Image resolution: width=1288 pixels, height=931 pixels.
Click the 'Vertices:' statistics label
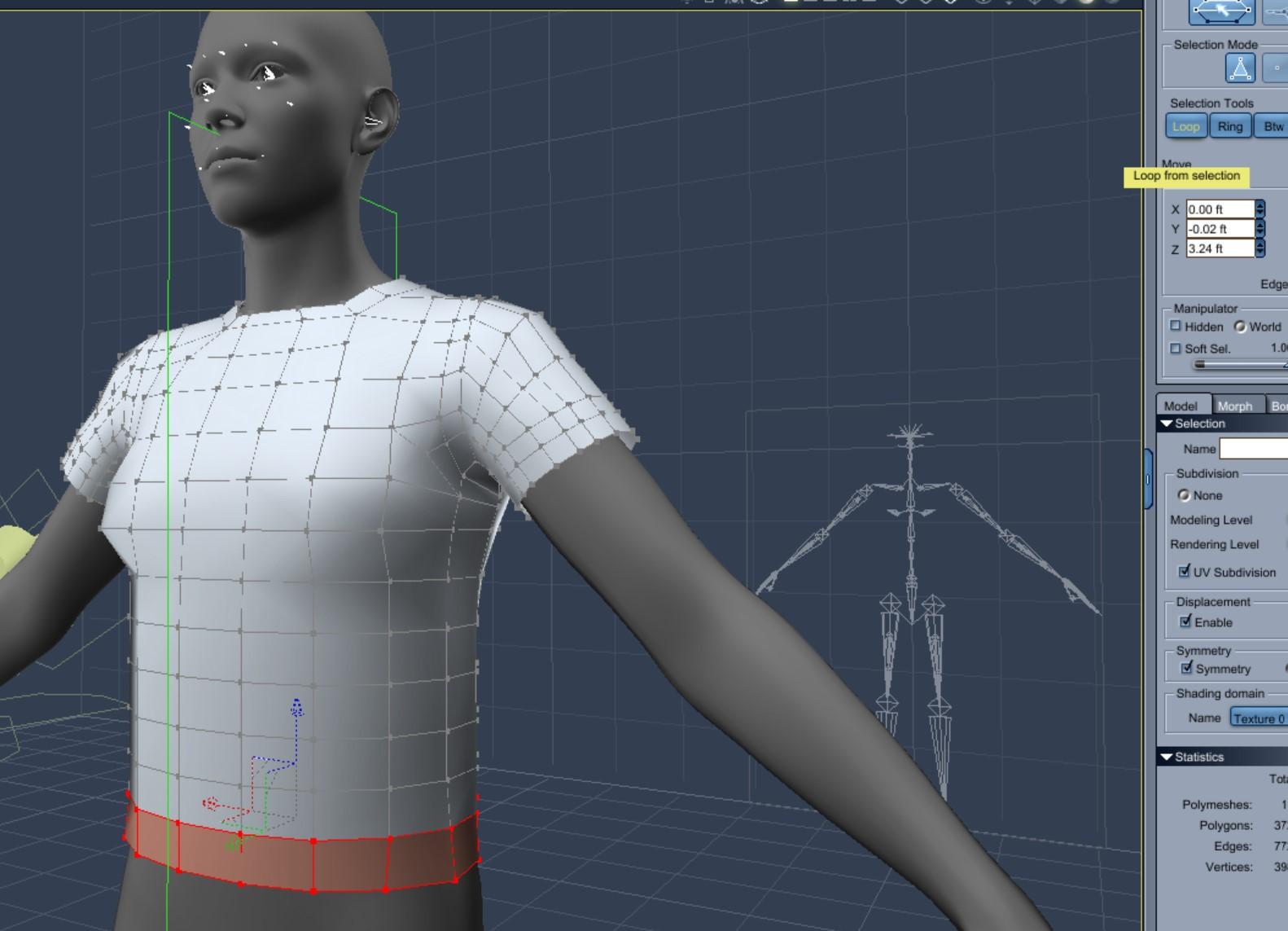click(x=1229, y=867)
